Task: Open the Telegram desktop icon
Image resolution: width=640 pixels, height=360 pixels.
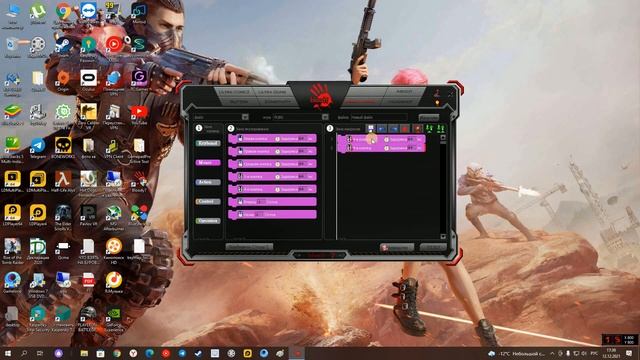Action: [x=38, y=148]
